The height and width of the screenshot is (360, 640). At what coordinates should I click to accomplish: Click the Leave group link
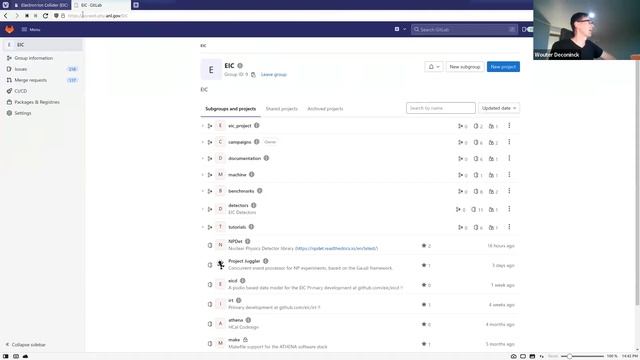(274, 75)
